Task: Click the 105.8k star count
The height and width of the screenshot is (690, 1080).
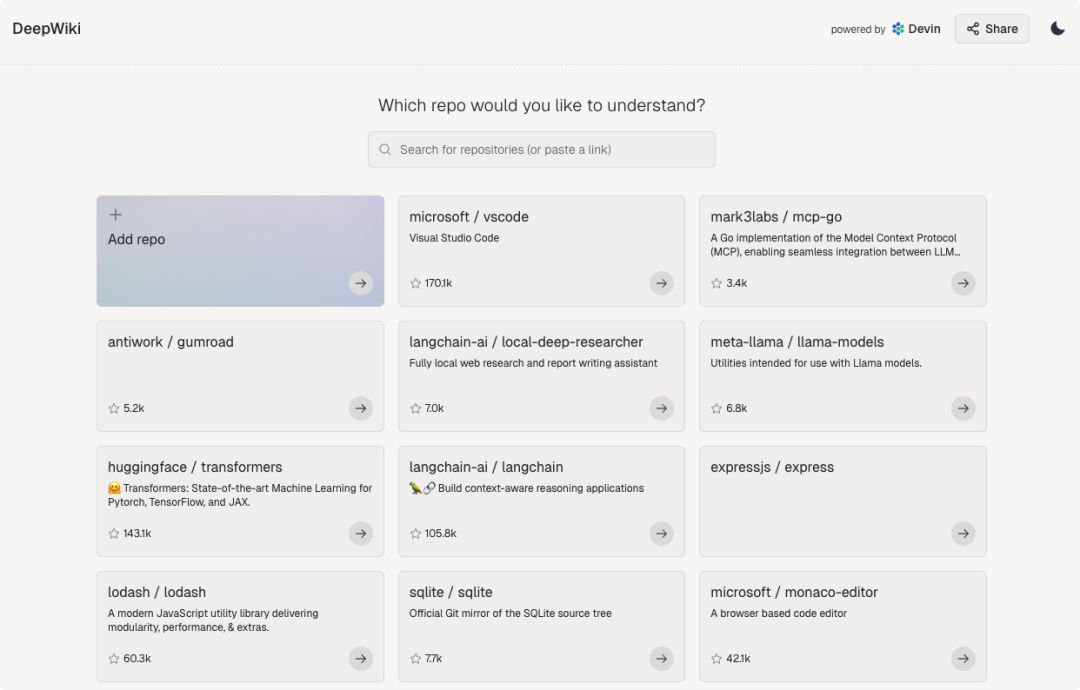Action: point(440,534)
